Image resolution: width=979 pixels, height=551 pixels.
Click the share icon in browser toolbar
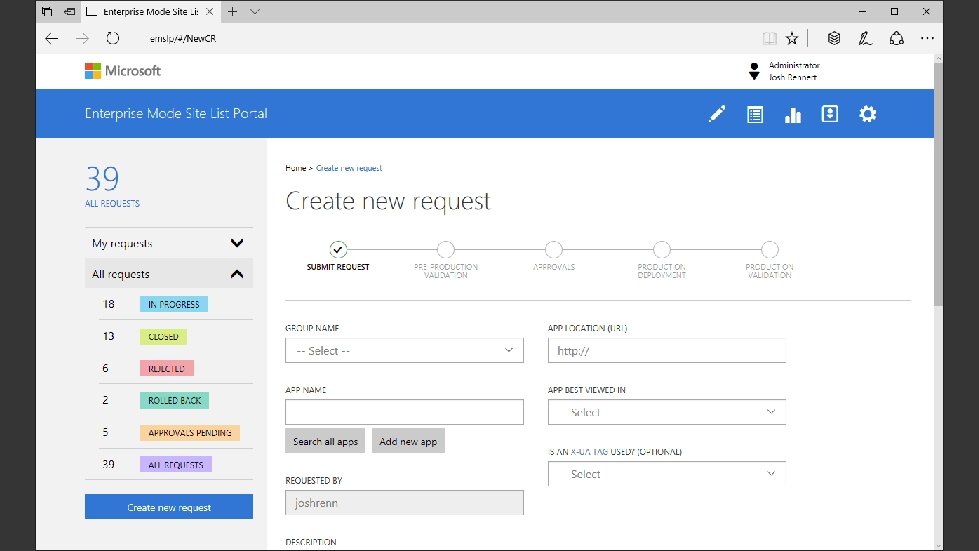897,39
